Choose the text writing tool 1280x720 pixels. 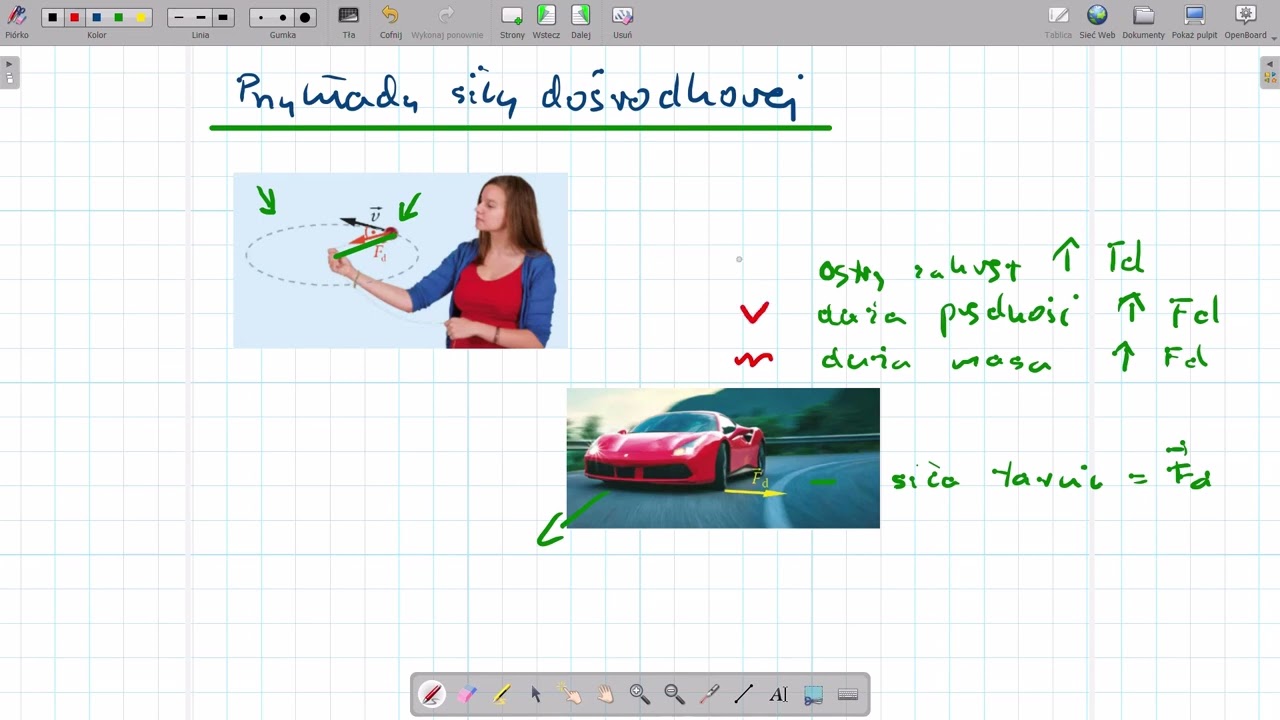(x=778, y=694)
